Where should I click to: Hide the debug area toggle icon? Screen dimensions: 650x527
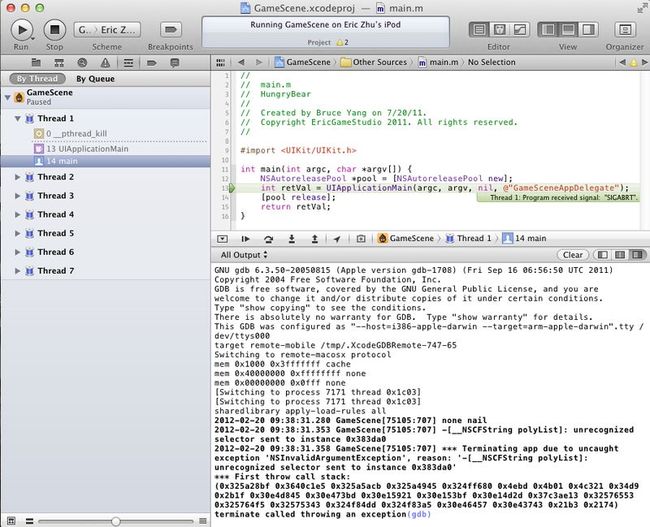coord(223,239)
